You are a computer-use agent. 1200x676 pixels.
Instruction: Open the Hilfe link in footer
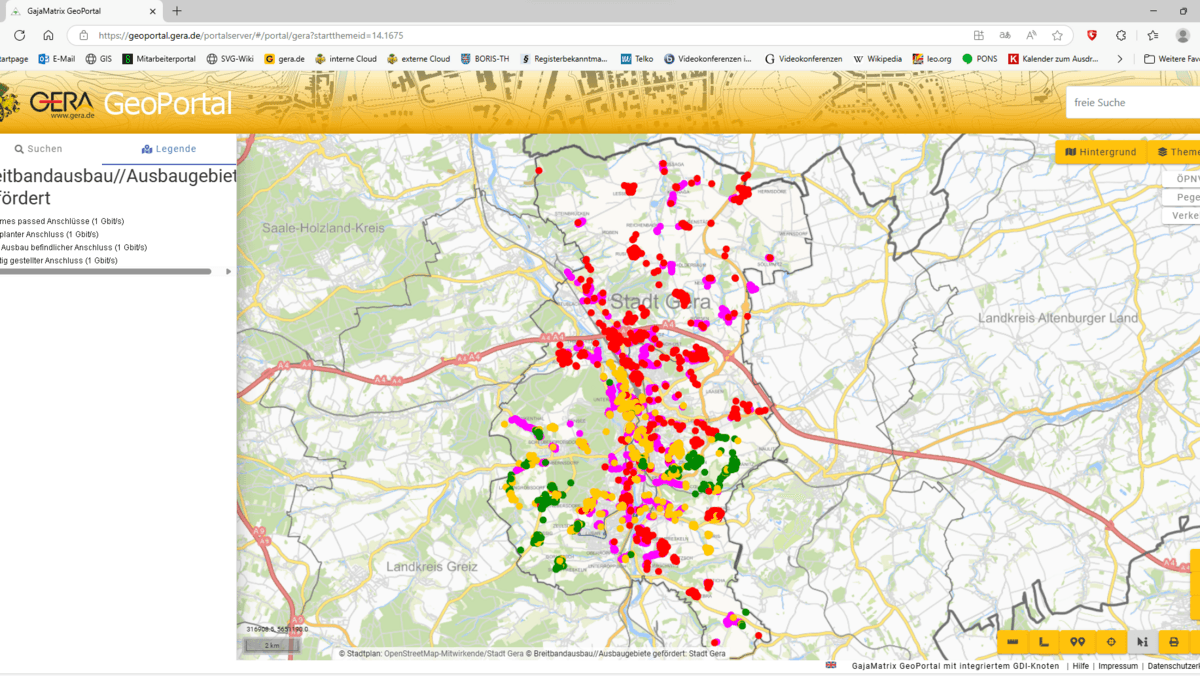[1080, 666]
